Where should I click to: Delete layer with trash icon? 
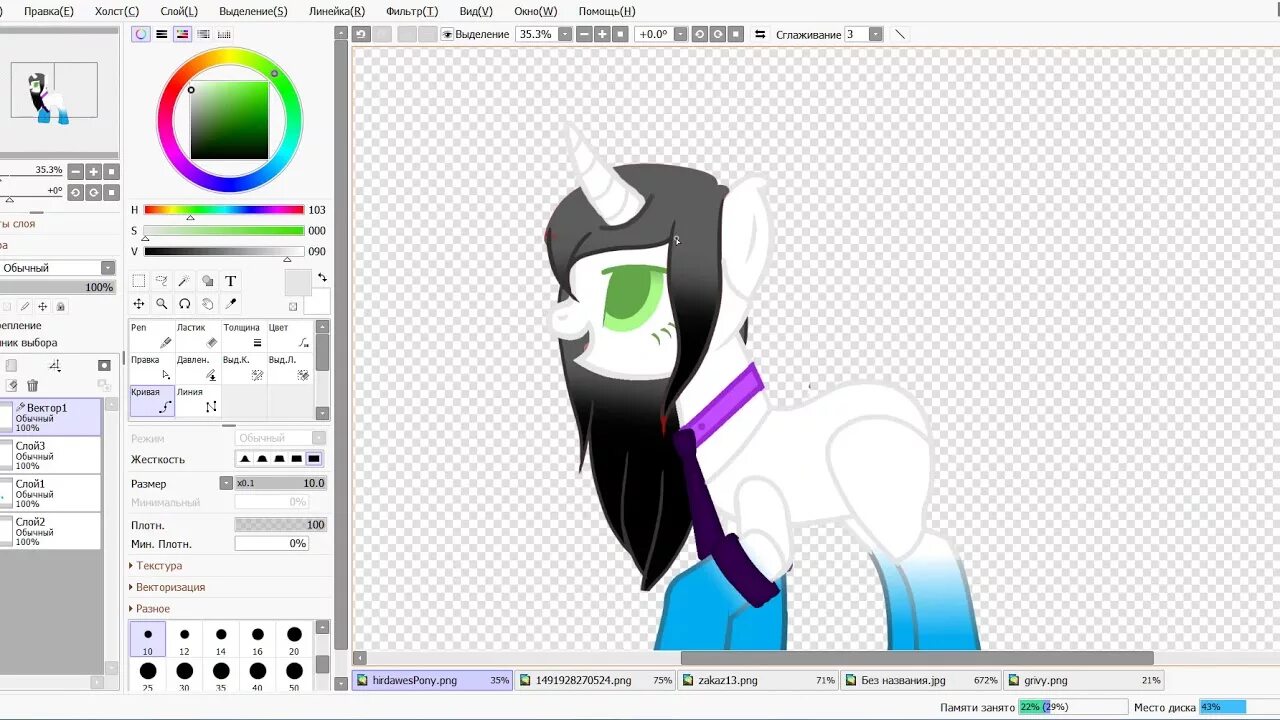(x=32, y=386)
